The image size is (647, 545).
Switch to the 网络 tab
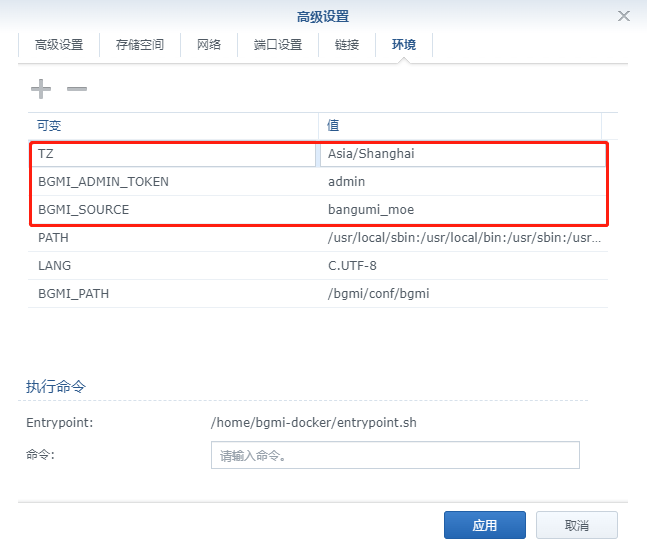(208, 45)
